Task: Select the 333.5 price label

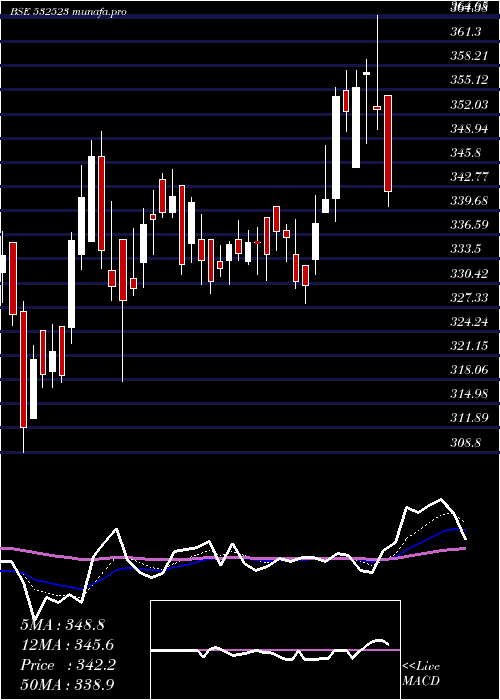Action: click(466, 249)
